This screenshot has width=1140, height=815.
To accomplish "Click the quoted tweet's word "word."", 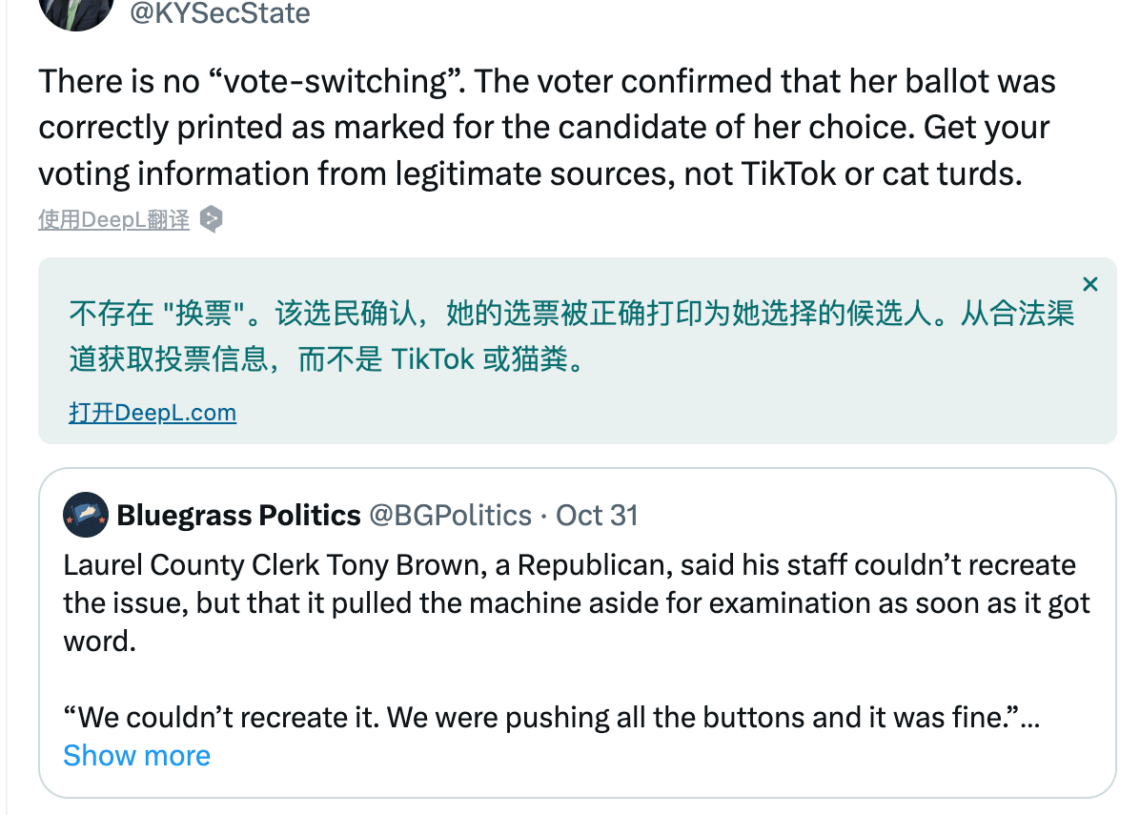I will [100, 641].
